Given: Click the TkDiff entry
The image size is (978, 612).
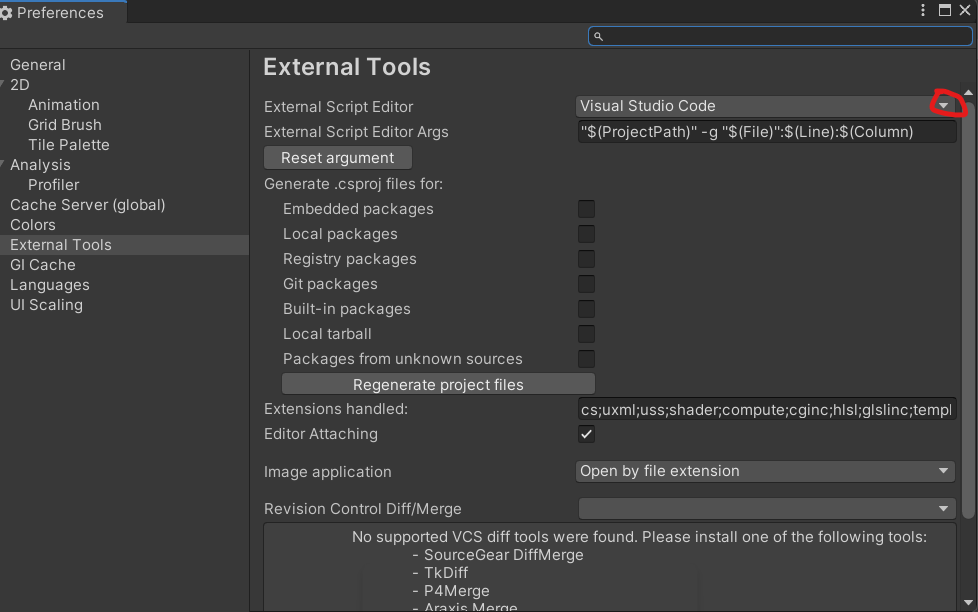Looking at the screenshot, I should (446, 573).
